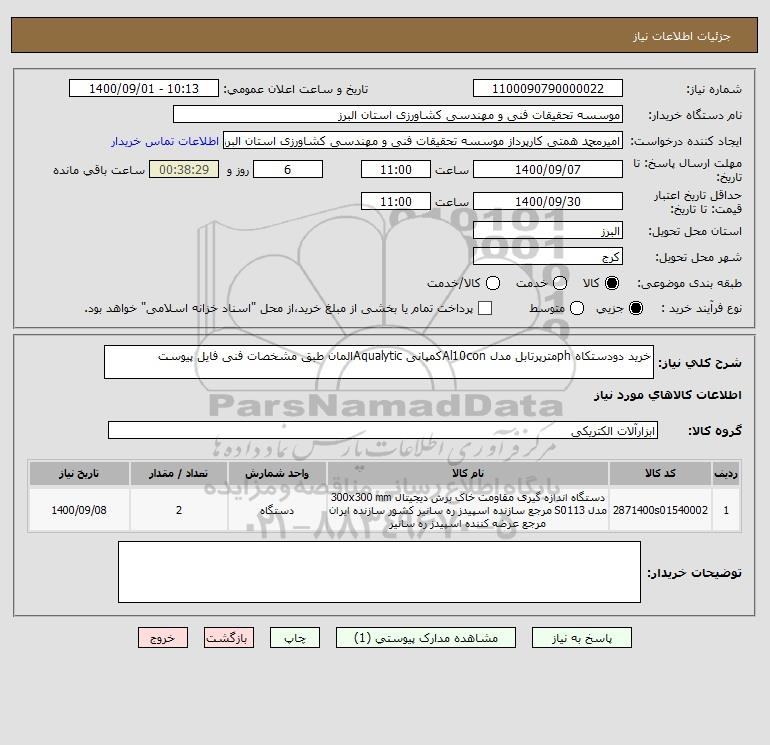
Task: Click the response deadline date 1400/09/07 field
Action: pos(548,169)
